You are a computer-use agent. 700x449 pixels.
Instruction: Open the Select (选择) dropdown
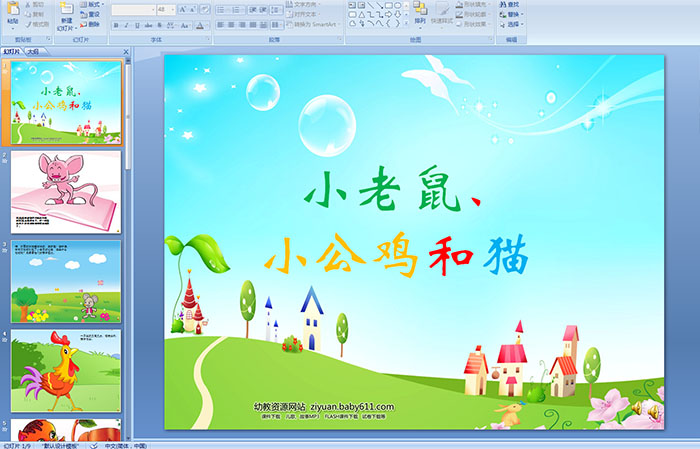(512, 24)
